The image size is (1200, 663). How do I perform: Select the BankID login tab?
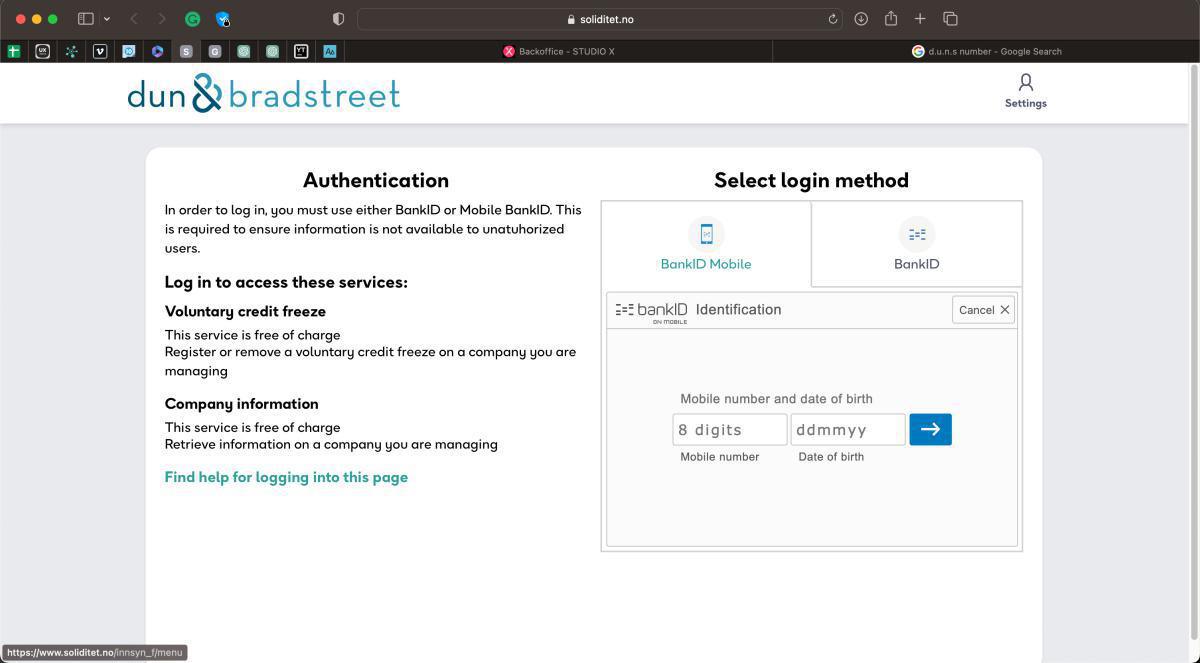916,245
